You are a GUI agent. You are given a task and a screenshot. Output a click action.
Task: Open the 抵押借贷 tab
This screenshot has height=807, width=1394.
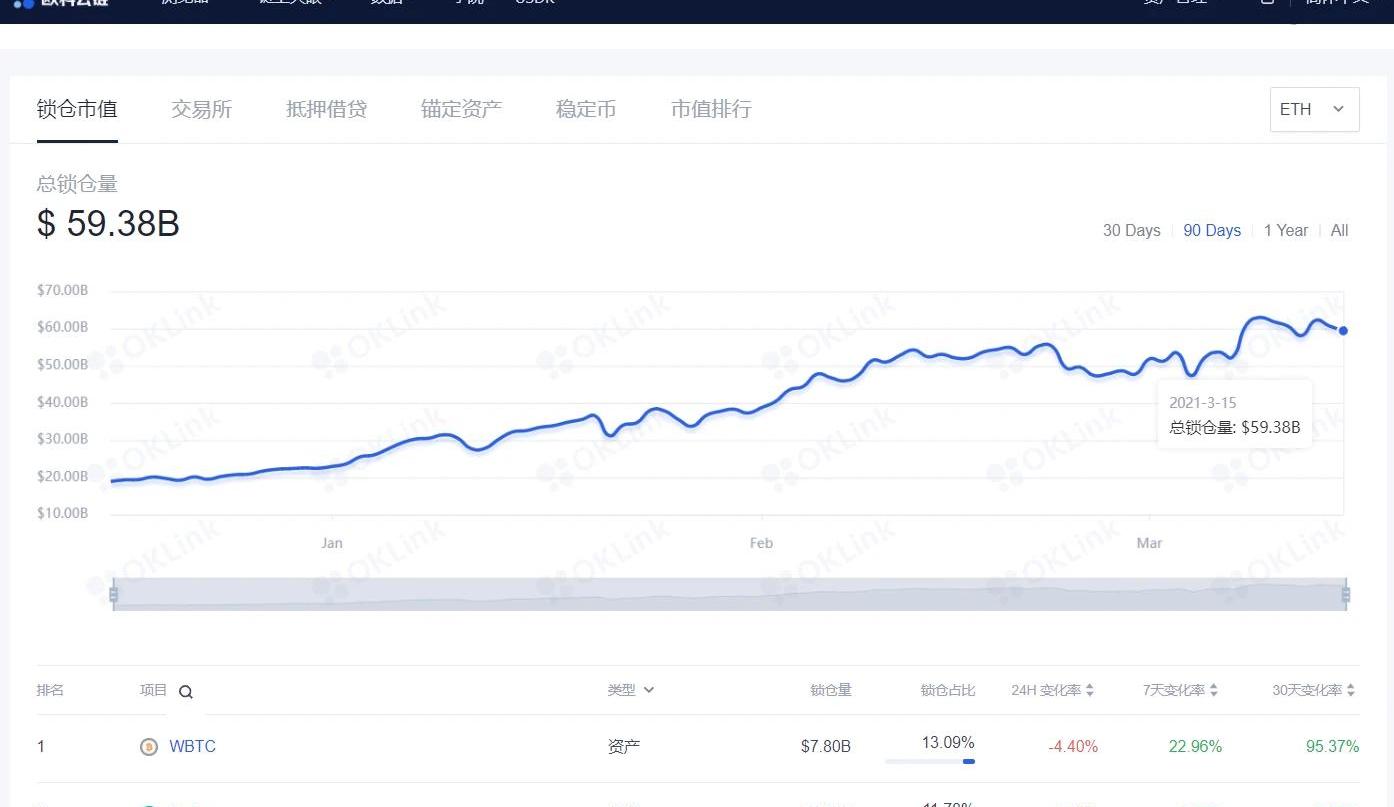pyautogui.click(x=326, y=110)
